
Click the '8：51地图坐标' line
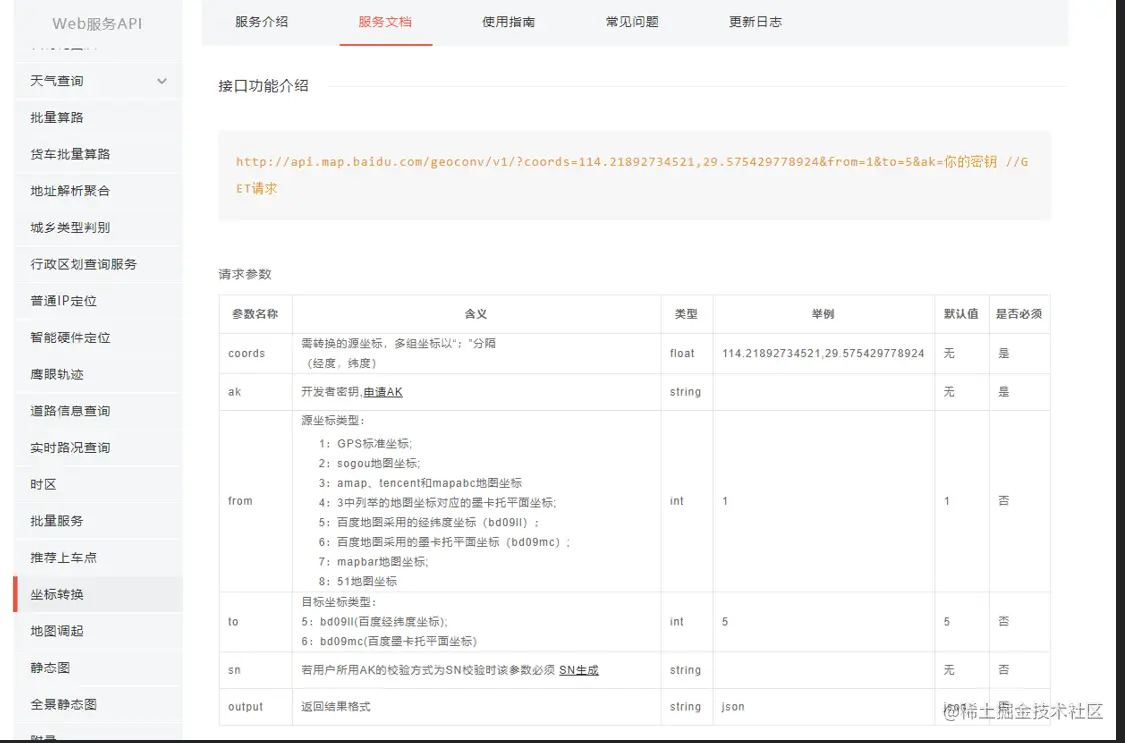pyautogui.click(x=358, y=582)
